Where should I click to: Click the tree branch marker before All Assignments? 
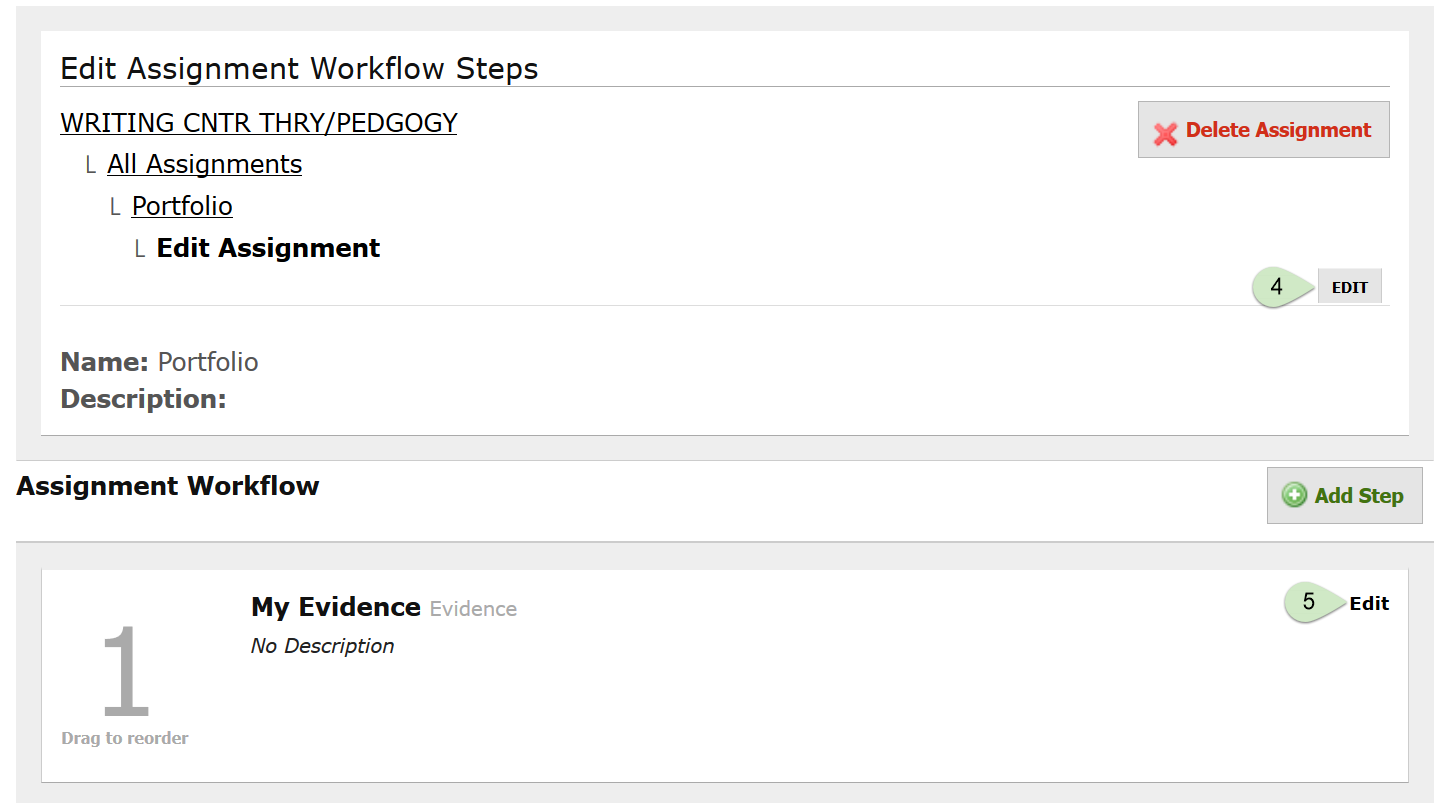[x=91, y=166]
